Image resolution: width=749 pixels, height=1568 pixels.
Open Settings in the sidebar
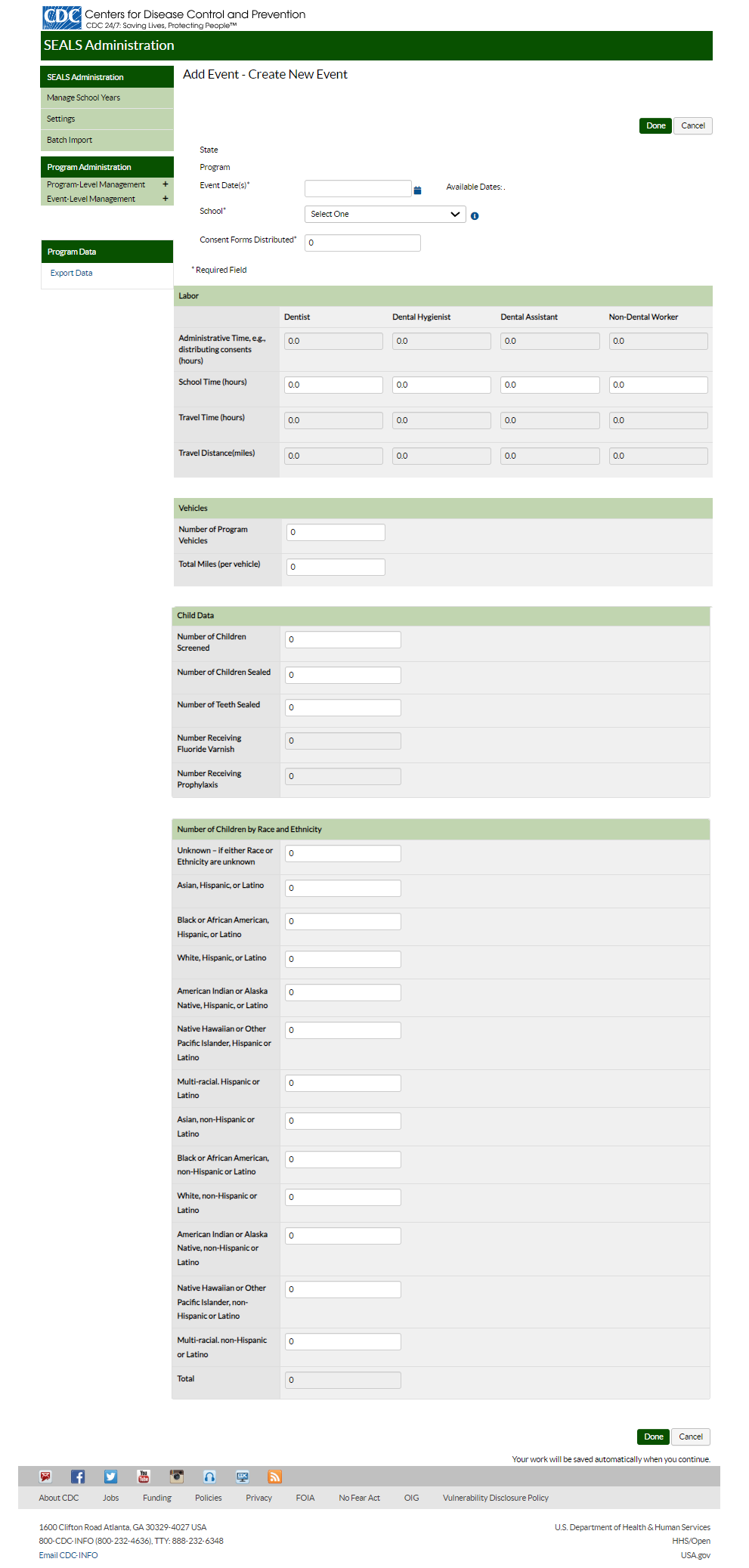61,119
